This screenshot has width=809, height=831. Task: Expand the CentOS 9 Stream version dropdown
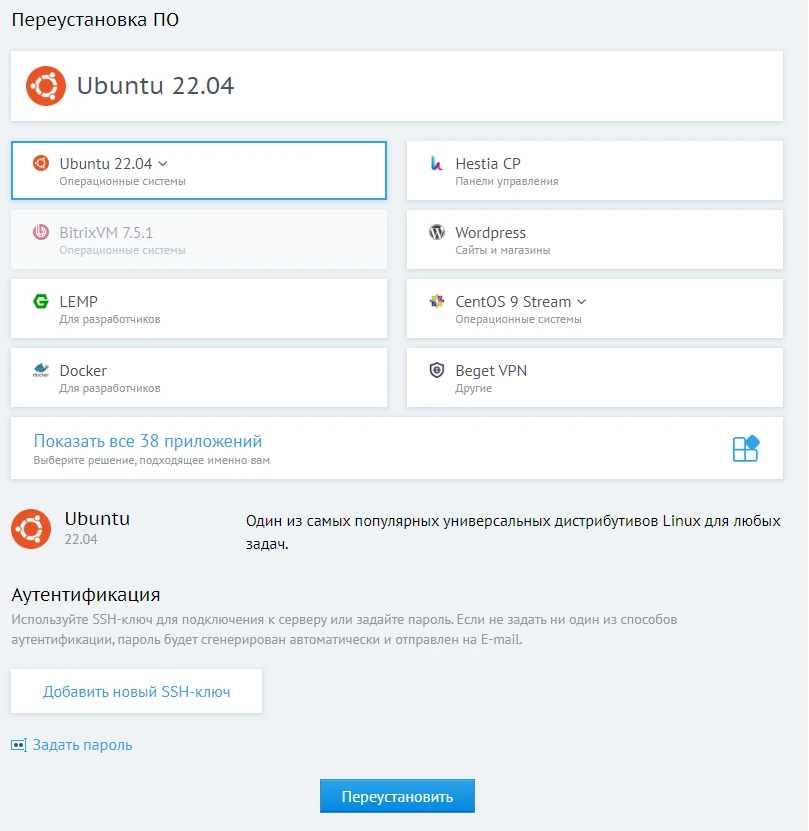point(582,301)
